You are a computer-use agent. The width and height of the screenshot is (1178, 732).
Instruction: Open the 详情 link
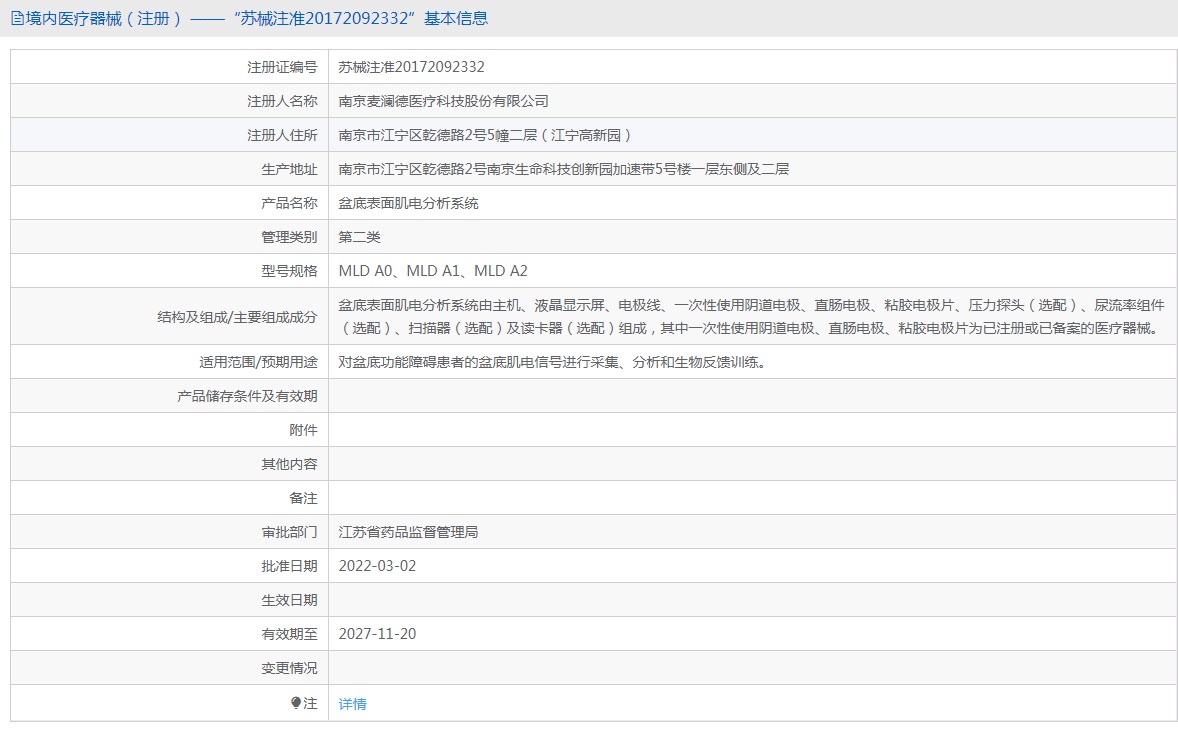pos(352,704)
